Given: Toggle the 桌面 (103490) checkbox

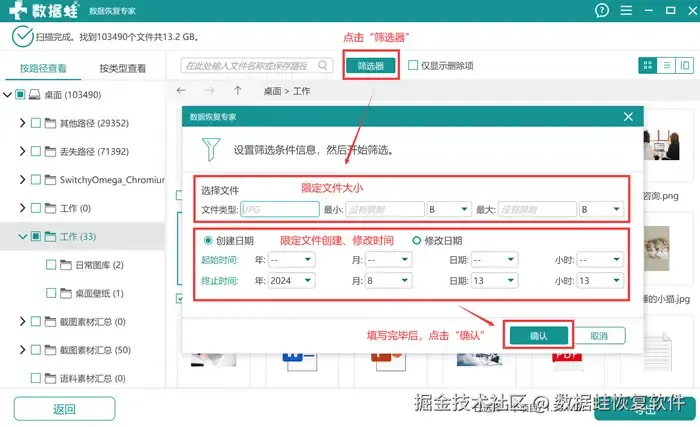Looking at the screenshot, I should pyautogui.click(x=20, y=94).
